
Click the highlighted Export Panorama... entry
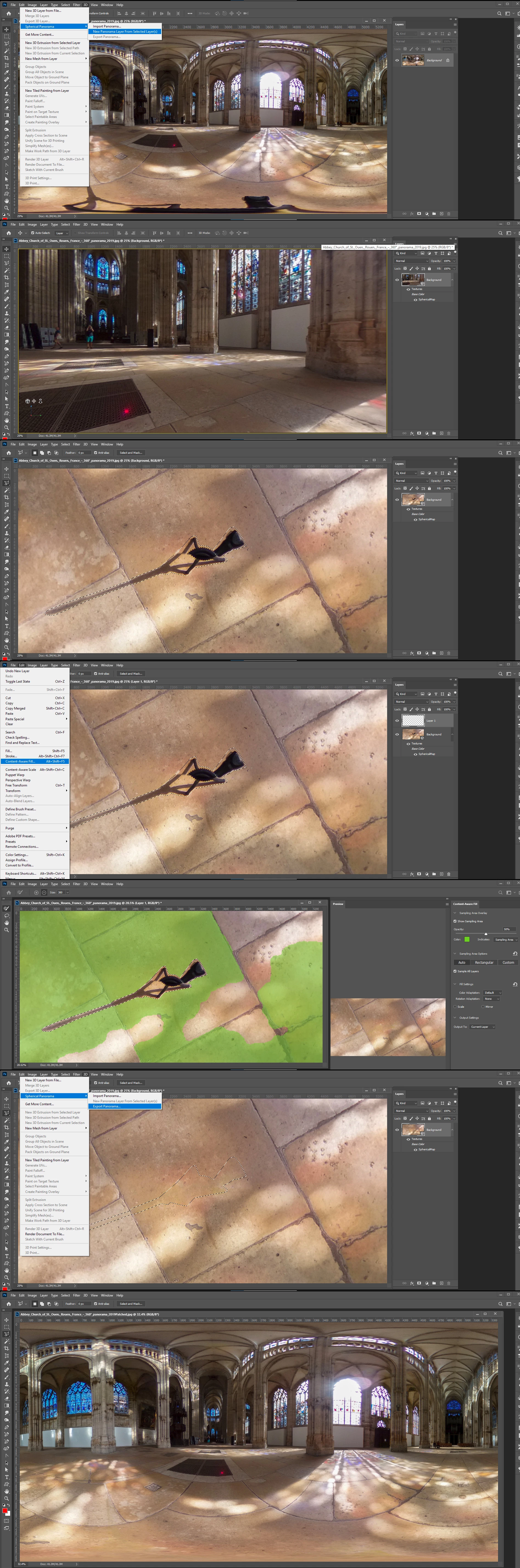point(125,1106)
